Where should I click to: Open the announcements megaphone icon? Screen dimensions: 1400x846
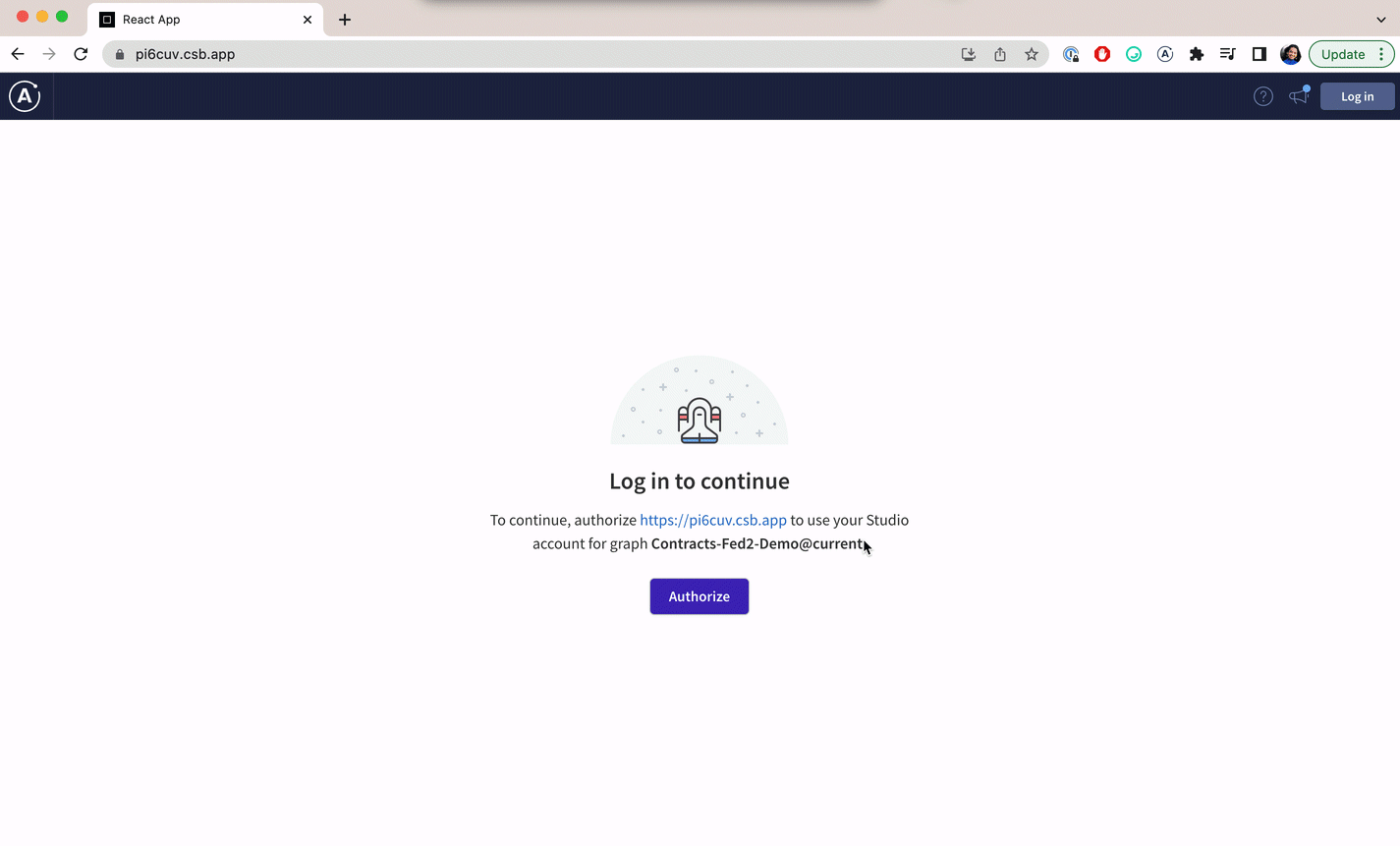1300,95
